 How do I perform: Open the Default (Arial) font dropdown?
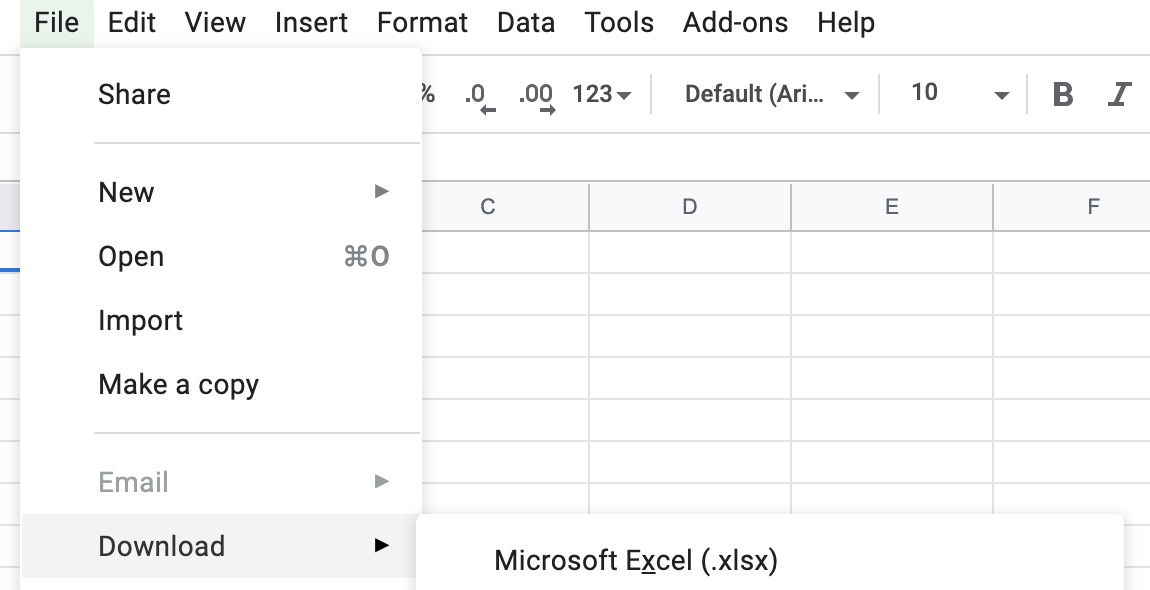pos(771,94)
